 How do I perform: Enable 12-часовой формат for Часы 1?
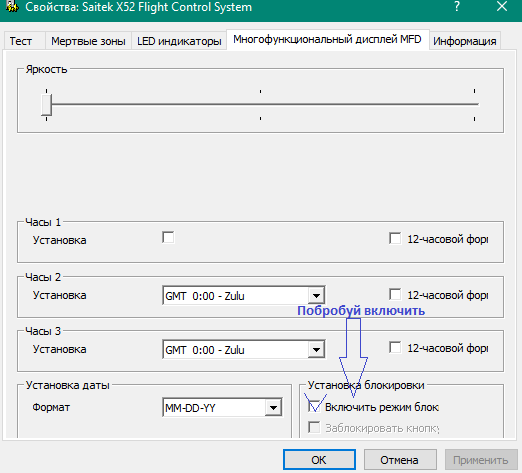click(395, 238)
